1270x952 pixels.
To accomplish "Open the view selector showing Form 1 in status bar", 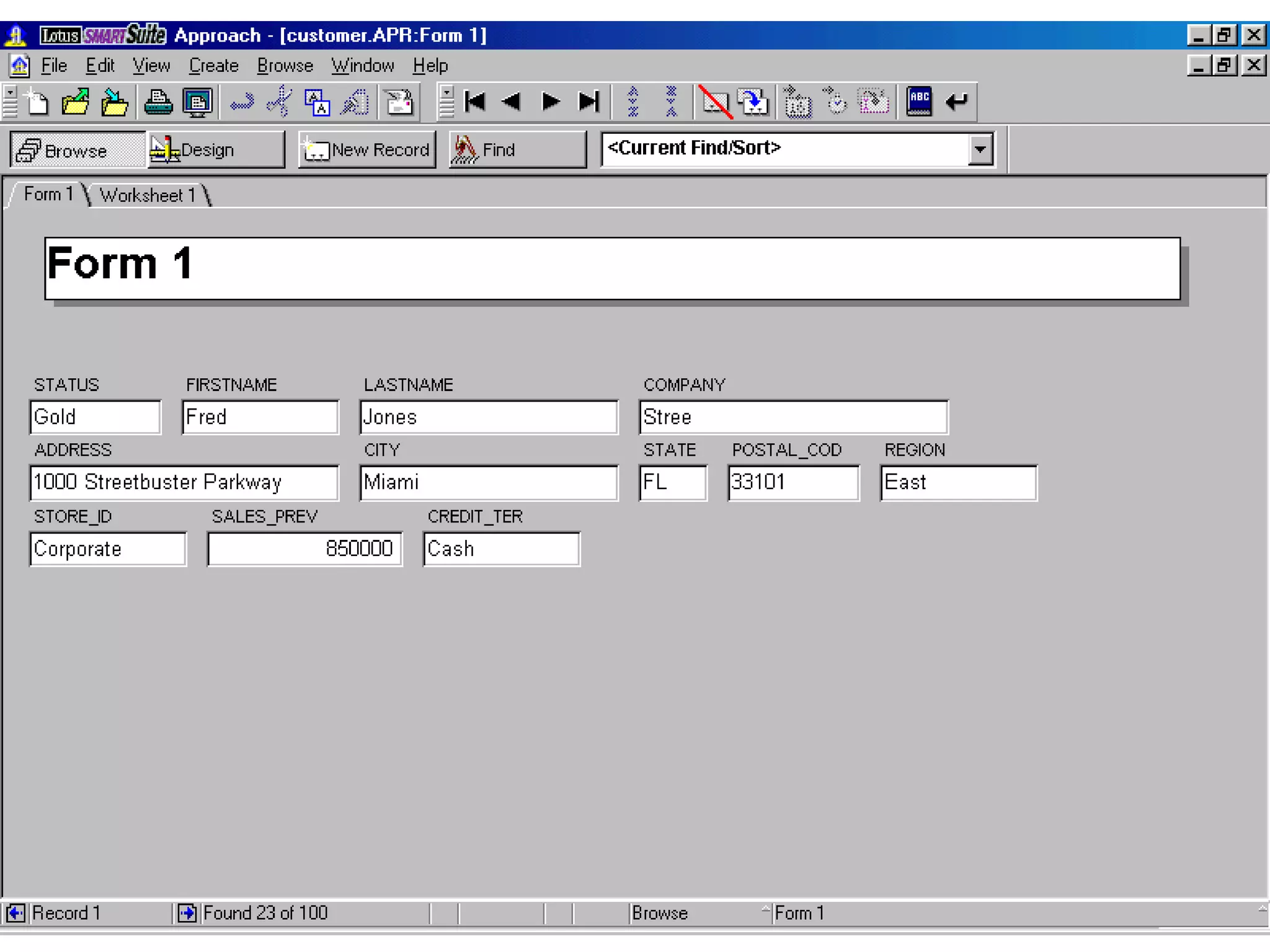I will (799, 913).
